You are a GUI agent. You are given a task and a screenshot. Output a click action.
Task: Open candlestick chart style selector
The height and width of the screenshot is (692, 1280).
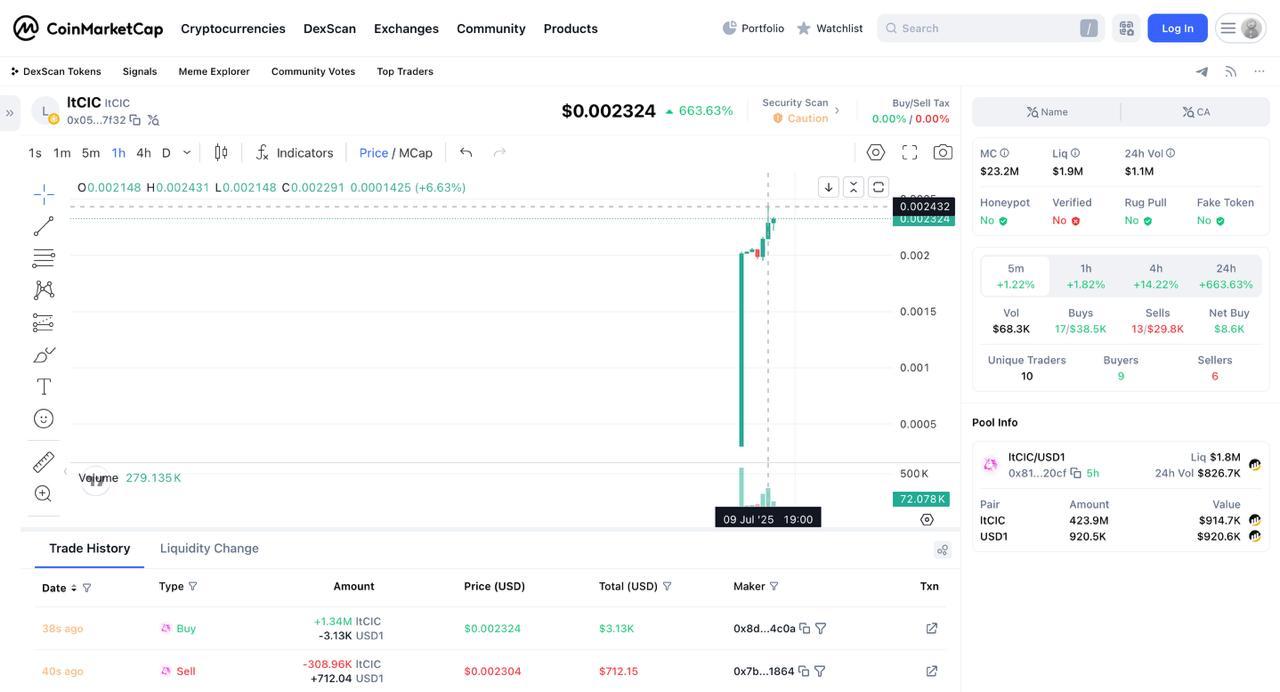tap(221, 152)
